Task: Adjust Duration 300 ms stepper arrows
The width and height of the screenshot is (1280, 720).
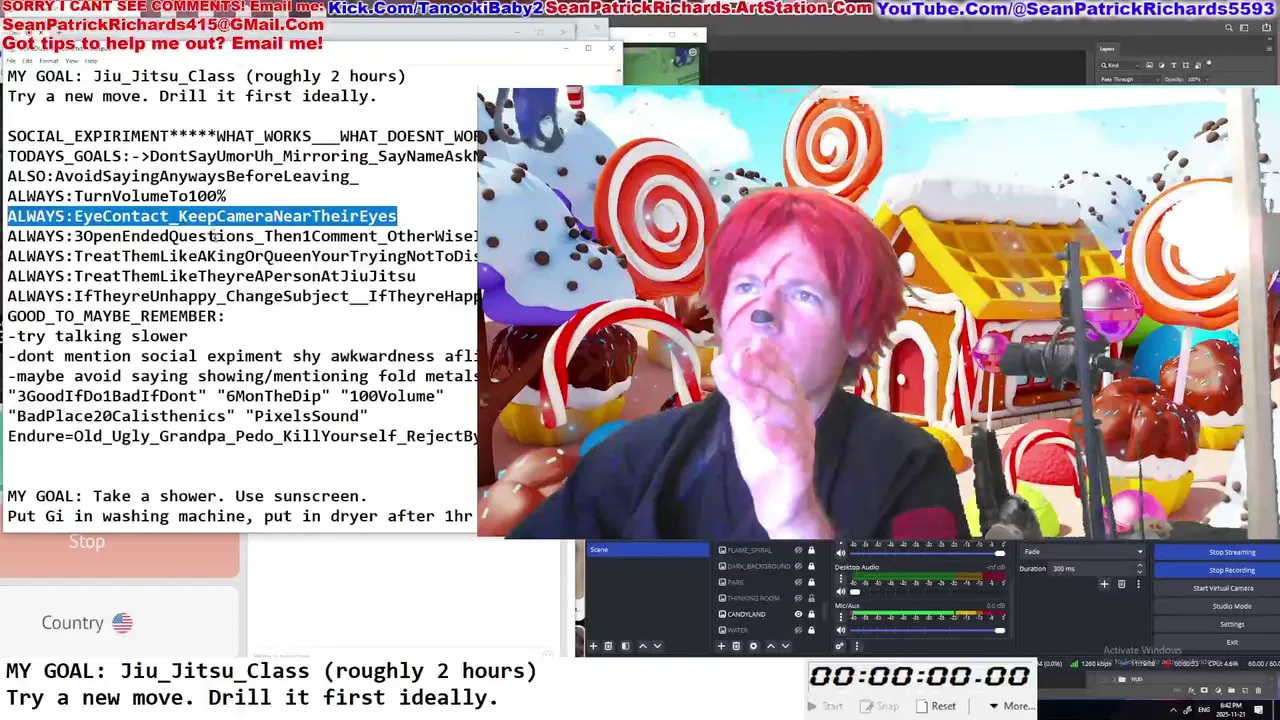Action: [1139, 568]
